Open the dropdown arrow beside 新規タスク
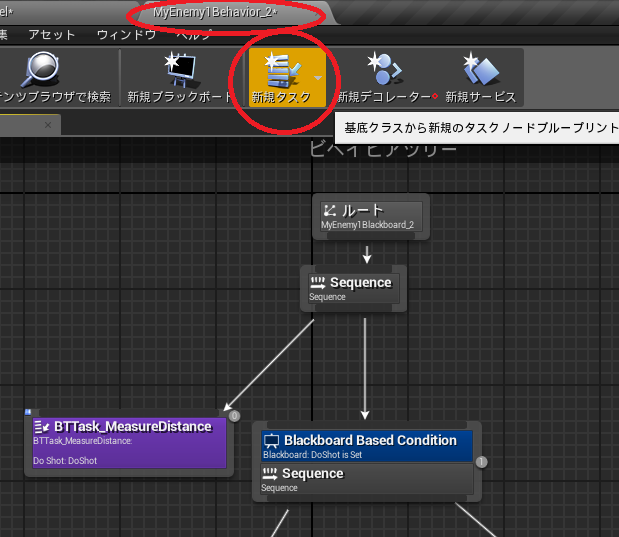 pos(318,78)
